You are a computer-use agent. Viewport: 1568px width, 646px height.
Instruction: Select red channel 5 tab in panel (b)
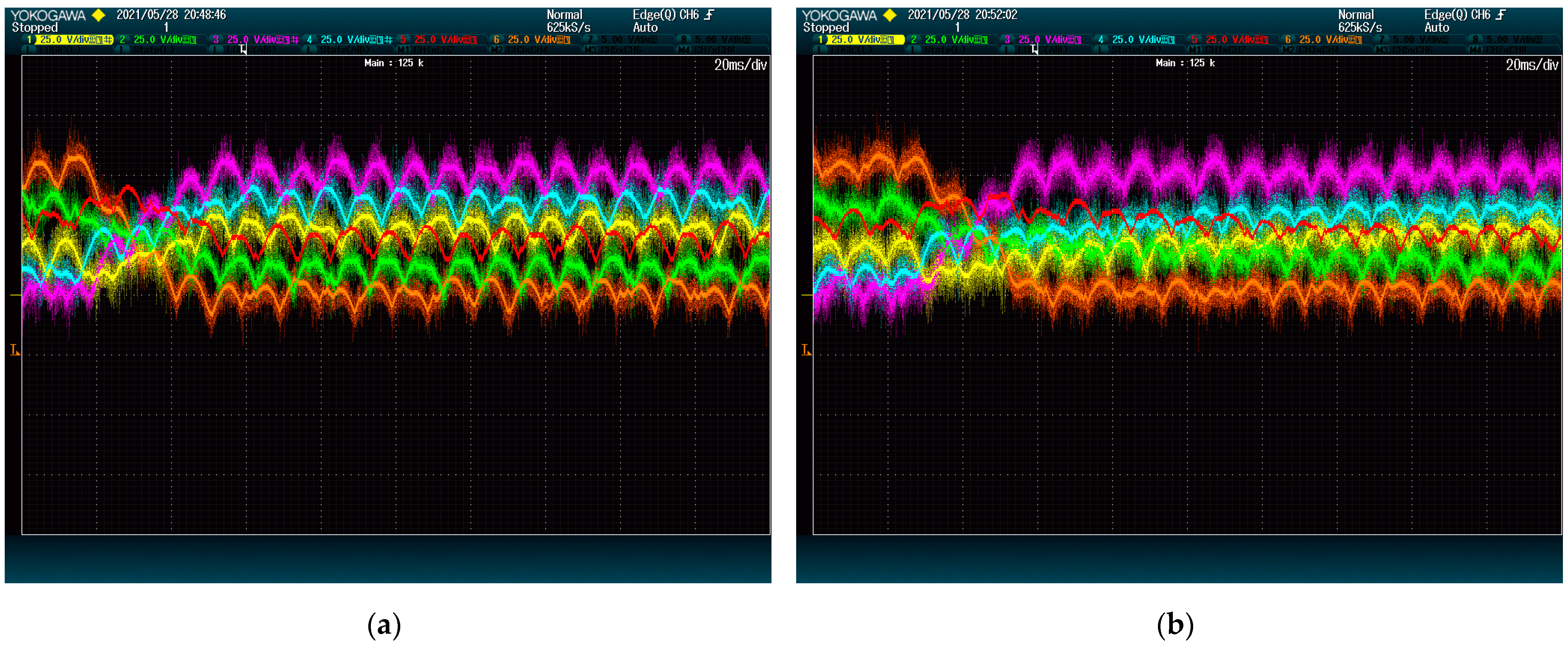pos(1231,40)
